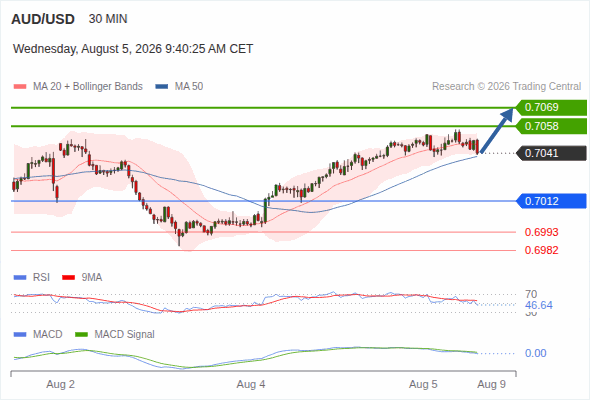Image resolution: width=590 pixels, height=400 pixels.
Task: Select the 0.7012 blue pivot price tag
Action: pyautogui.click(x=551, y=201)
